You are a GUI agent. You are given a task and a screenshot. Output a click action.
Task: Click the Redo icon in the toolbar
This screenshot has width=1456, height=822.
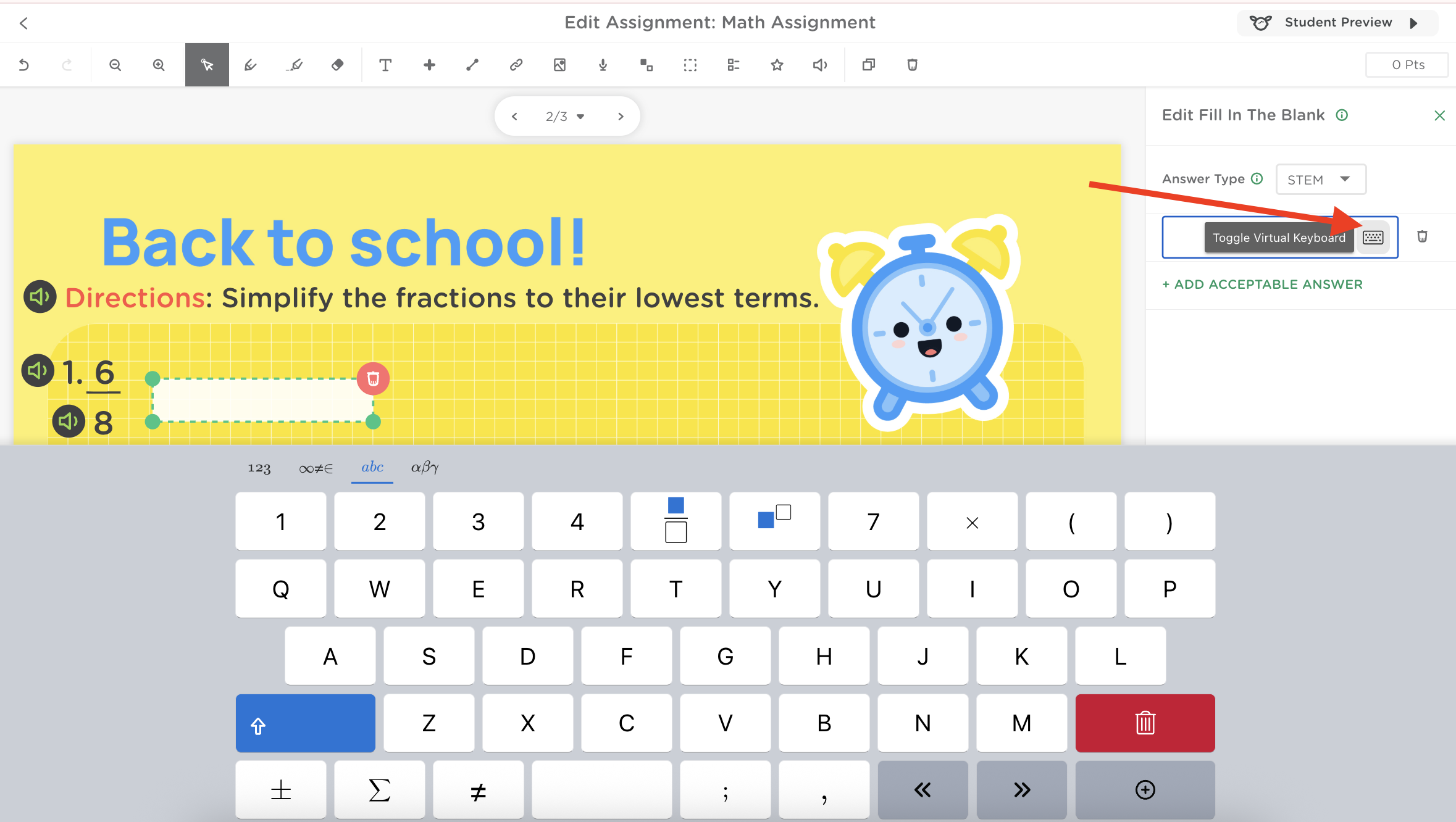click(x=67, y=65)
